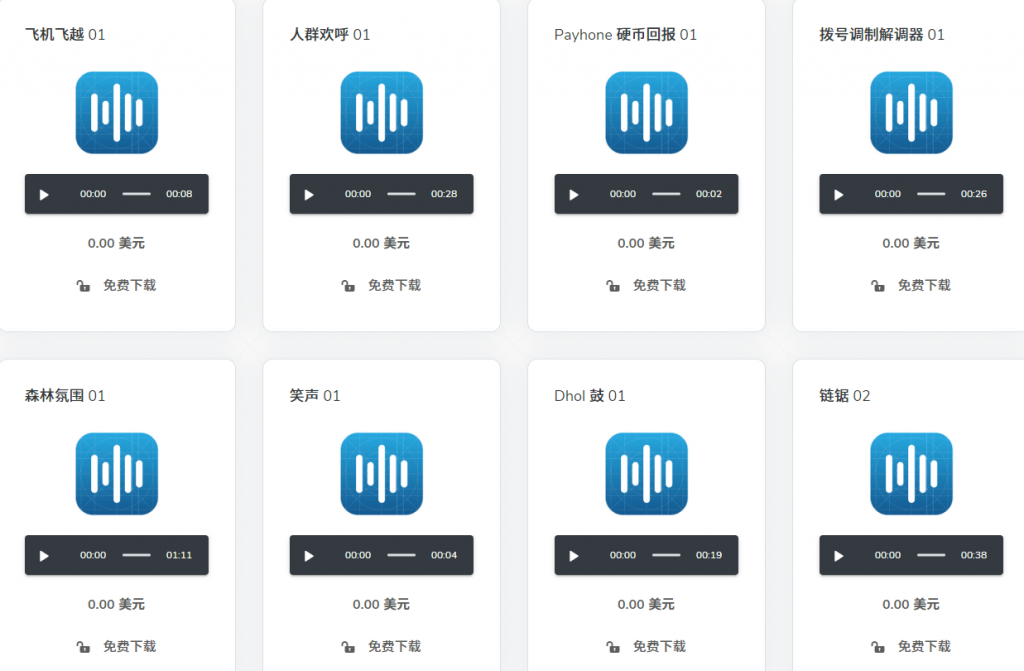Click the waveform icon for 飞机飞越 01
The width and height of the screenshot is (1024, 671).
[x=116, y=112]
